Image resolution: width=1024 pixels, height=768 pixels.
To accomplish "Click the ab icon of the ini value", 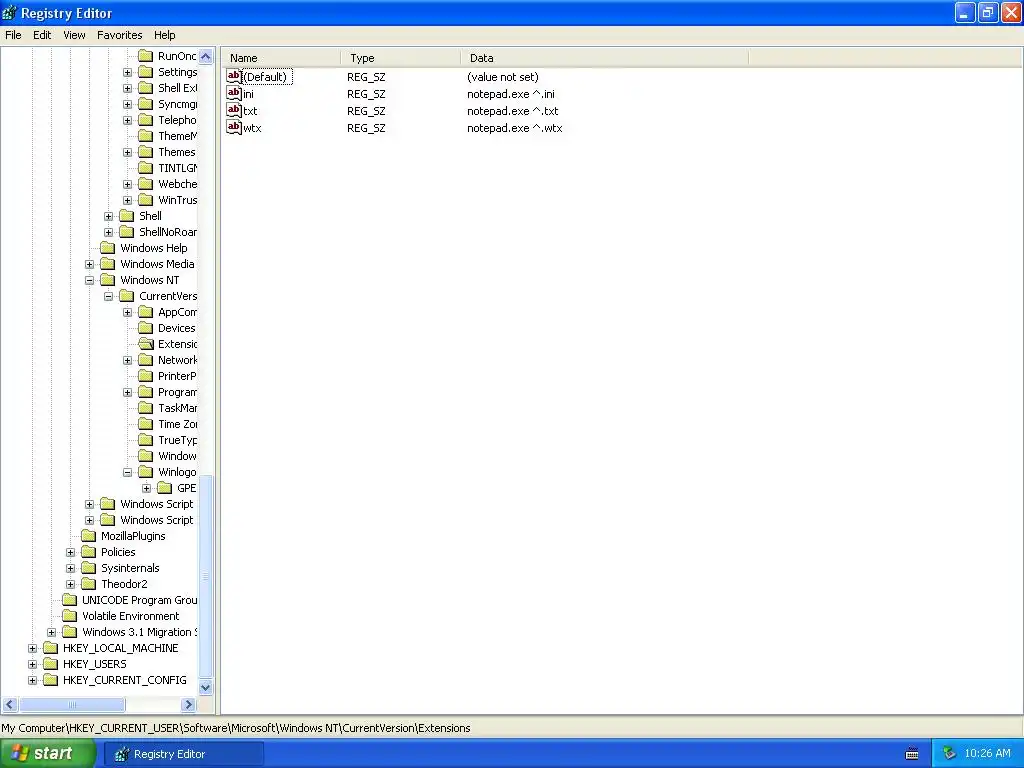I will pos(234,93).
